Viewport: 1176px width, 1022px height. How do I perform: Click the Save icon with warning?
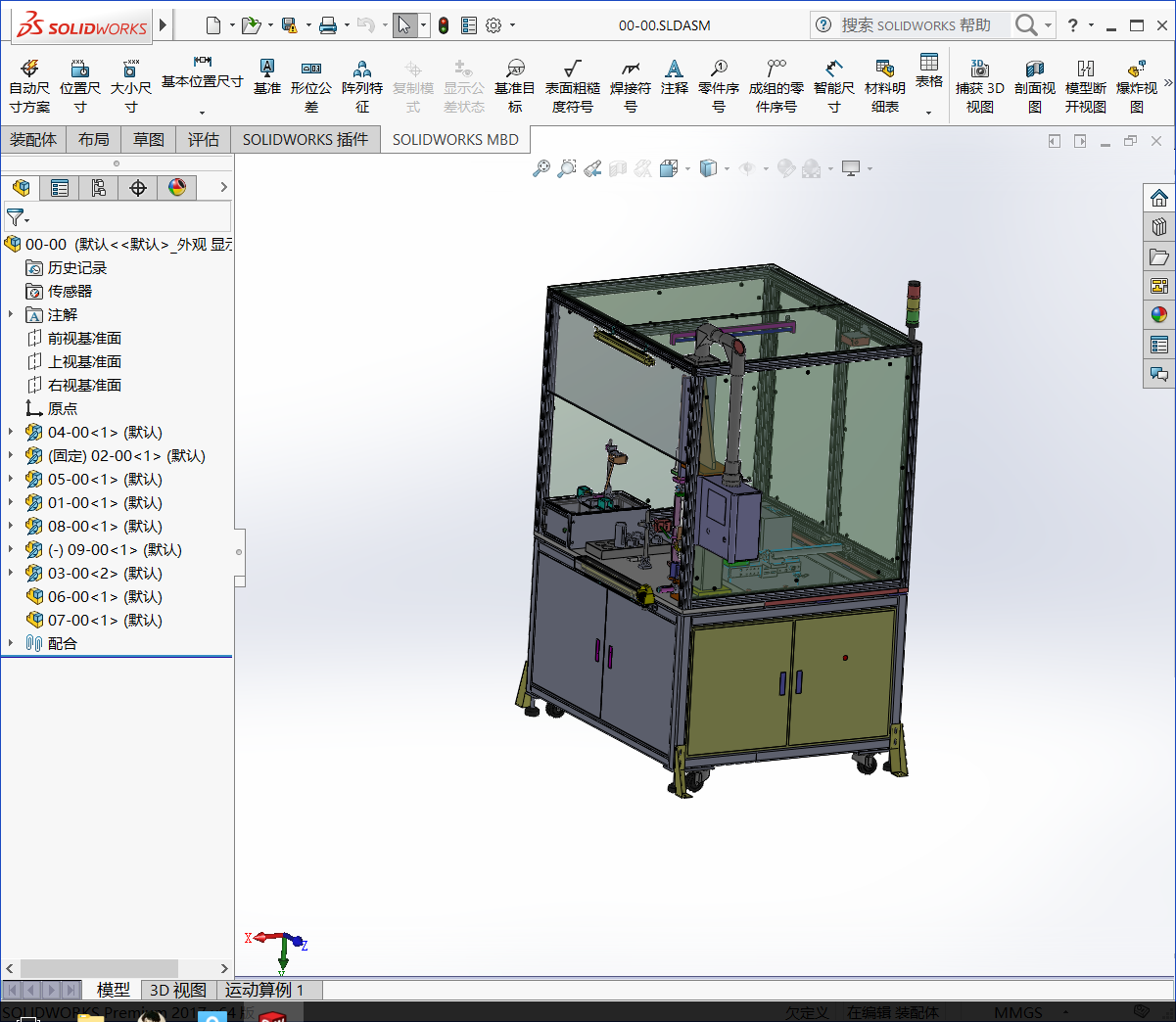coord(289,25)
